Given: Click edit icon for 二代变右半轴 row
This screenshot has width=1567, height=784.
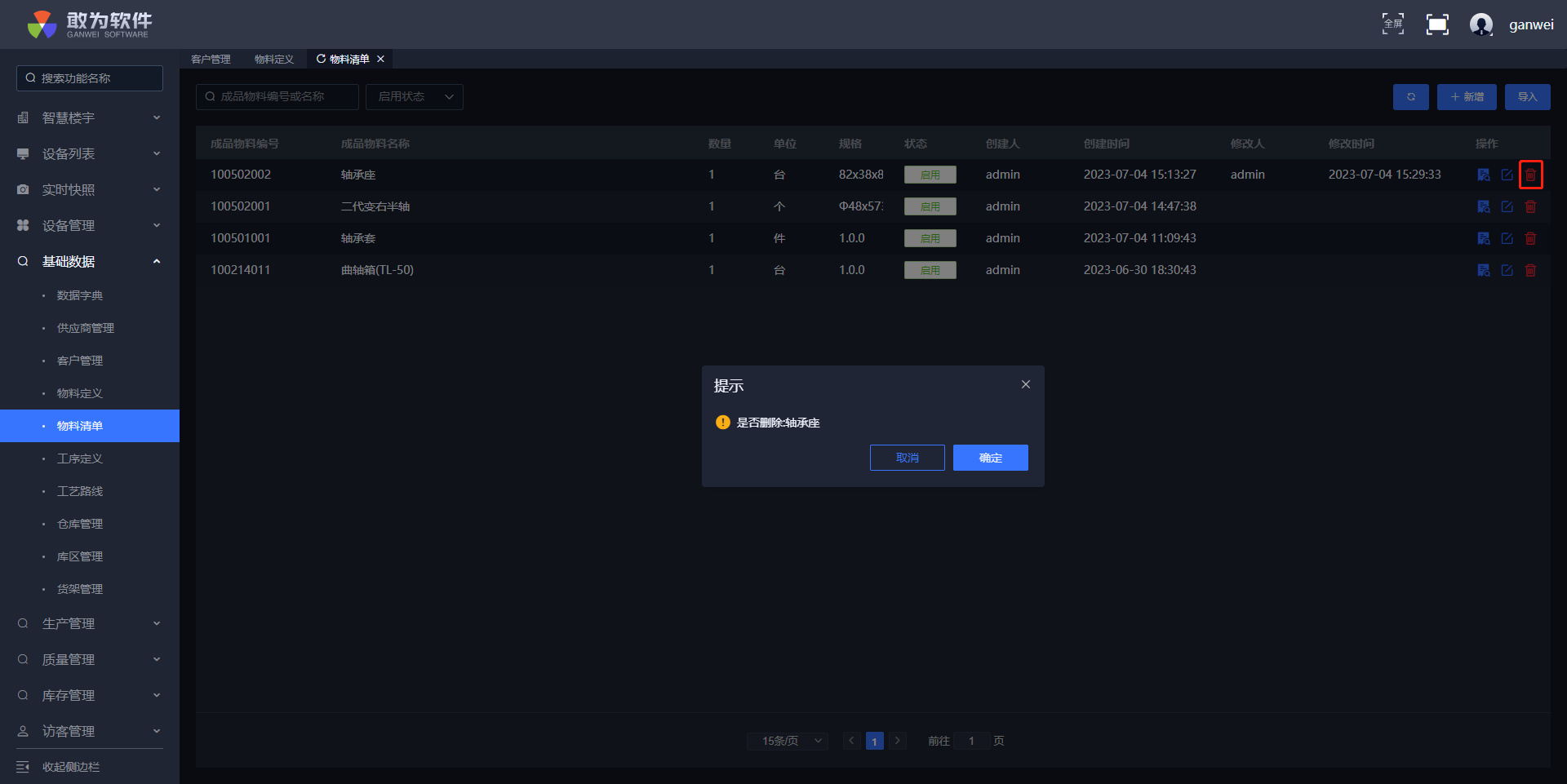Looking at the screenshot, I should coord(1507,206).
